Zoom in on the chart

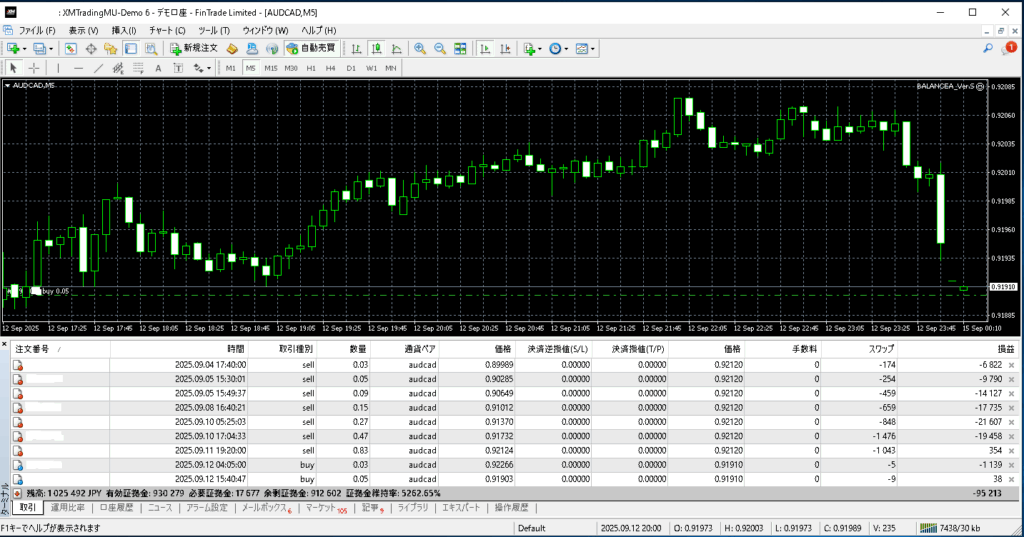pos(420,48)
